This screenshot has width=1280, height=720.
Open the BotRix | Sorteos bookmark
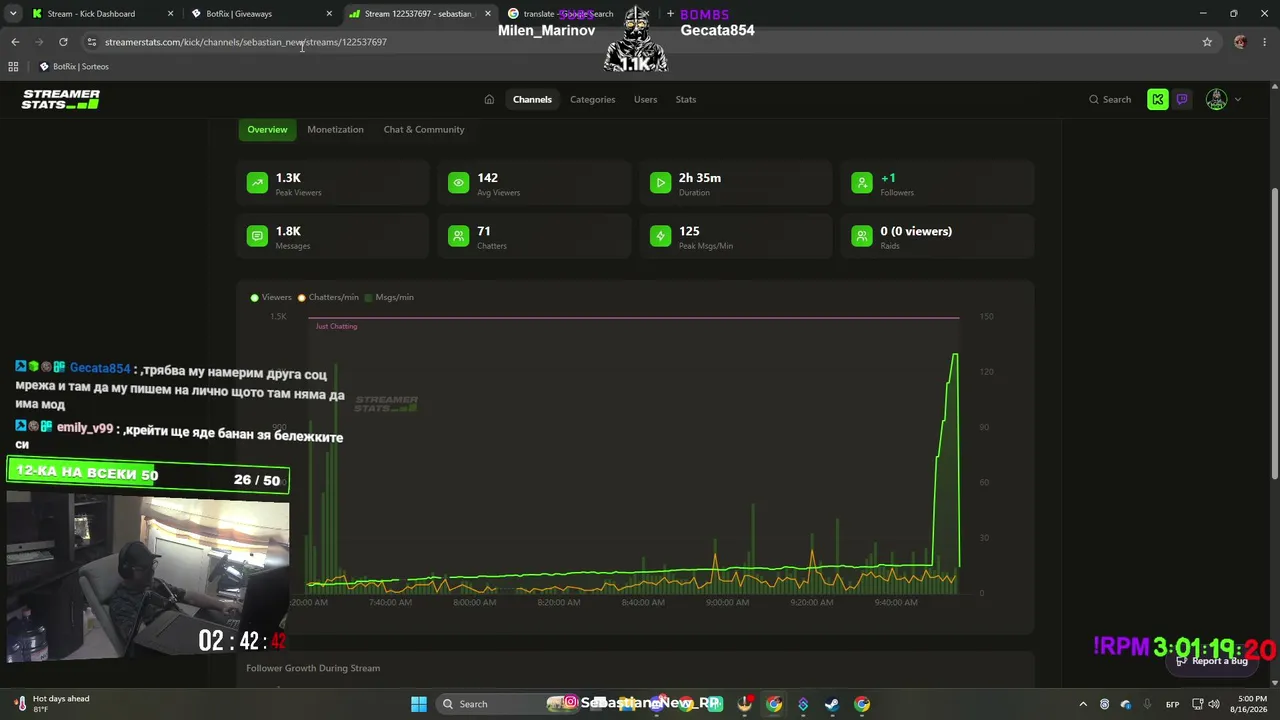pyautogui.click(x=74, y=67)
